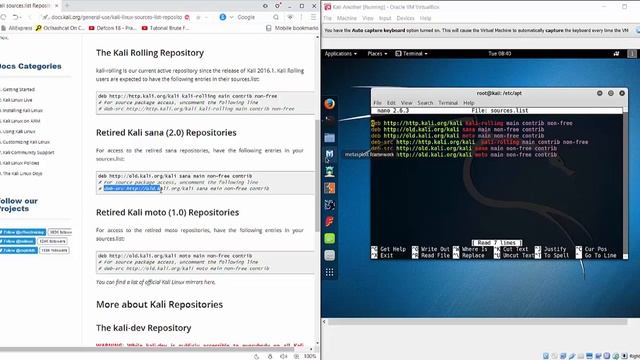Open the terminal icon in the Kali dock
This screenshot has height=360, width=640.
[329, 120]
